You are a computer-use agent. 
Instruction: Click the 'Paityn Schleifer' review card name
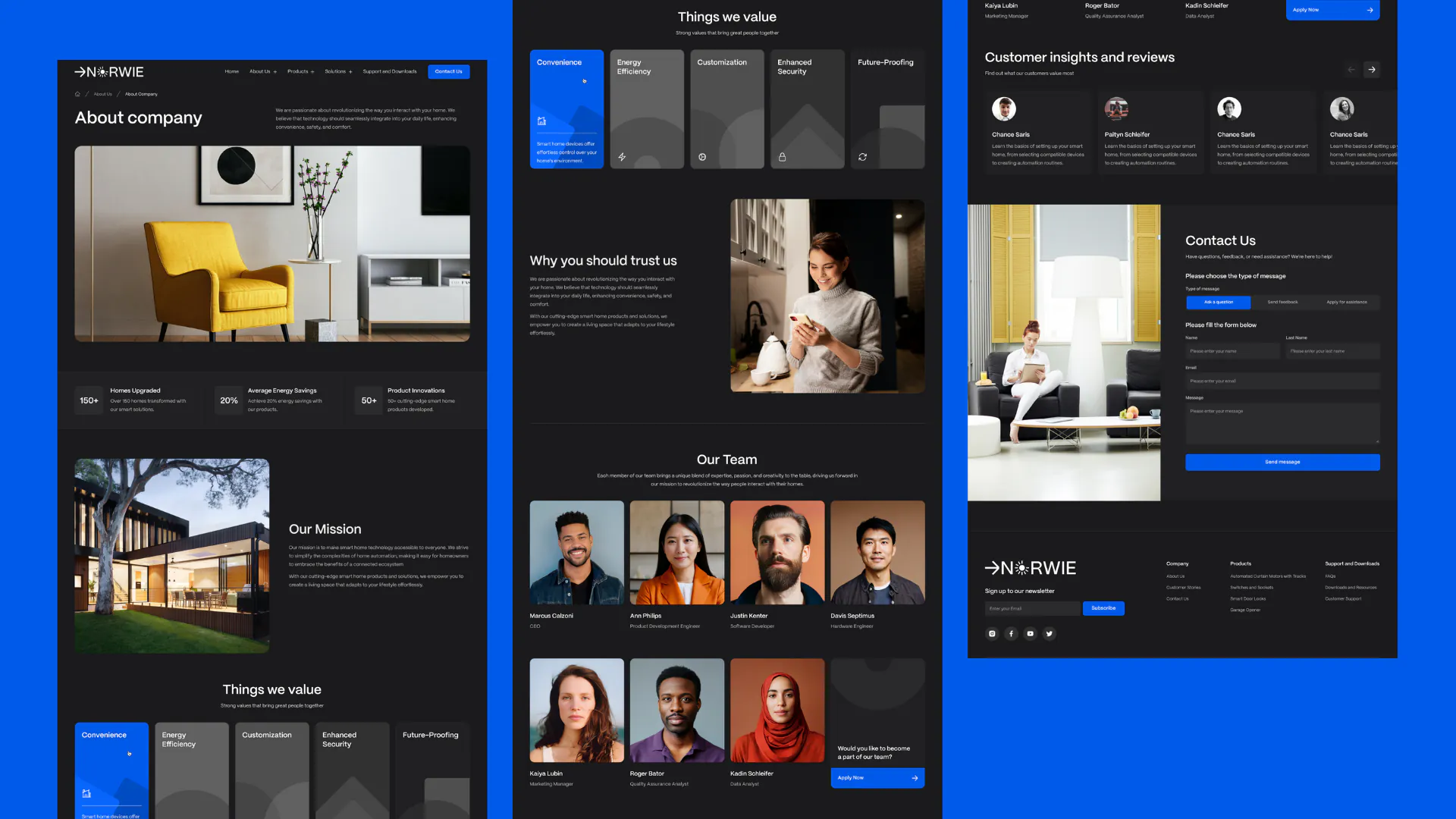point(1127,134)
